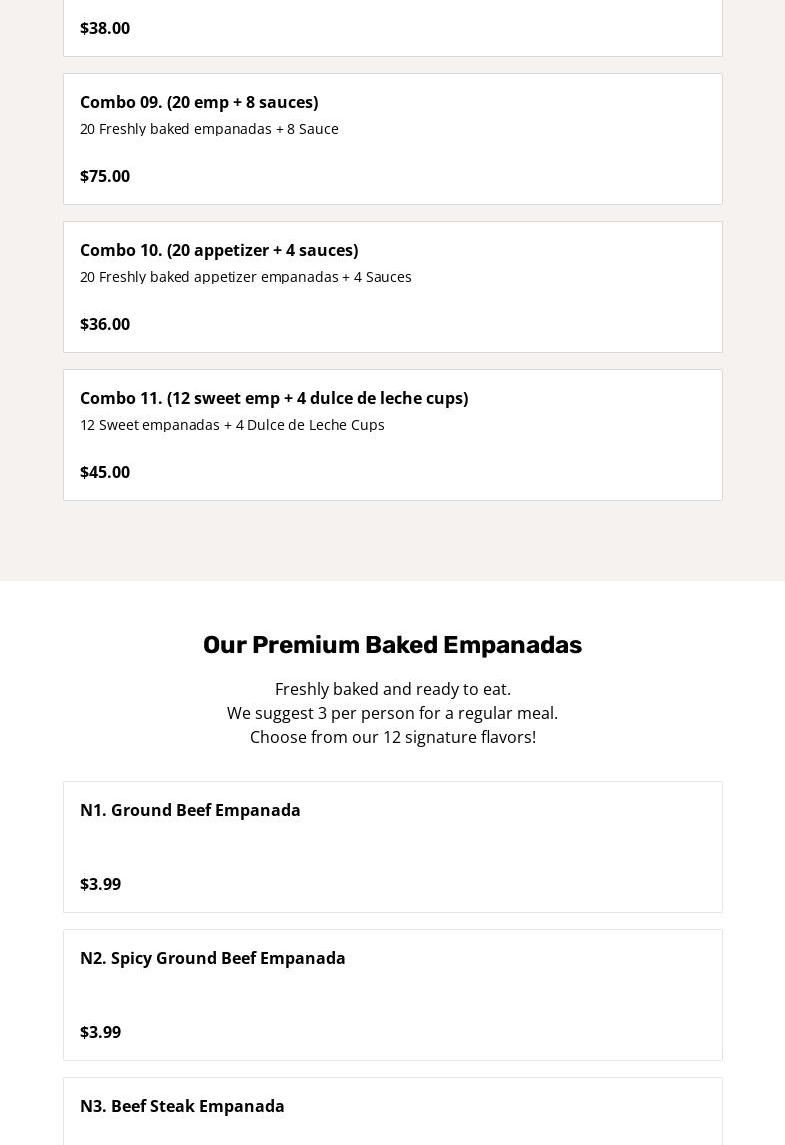Select the $3.99 price under N1 item
Screen dimensions: 785x1145
100,884
